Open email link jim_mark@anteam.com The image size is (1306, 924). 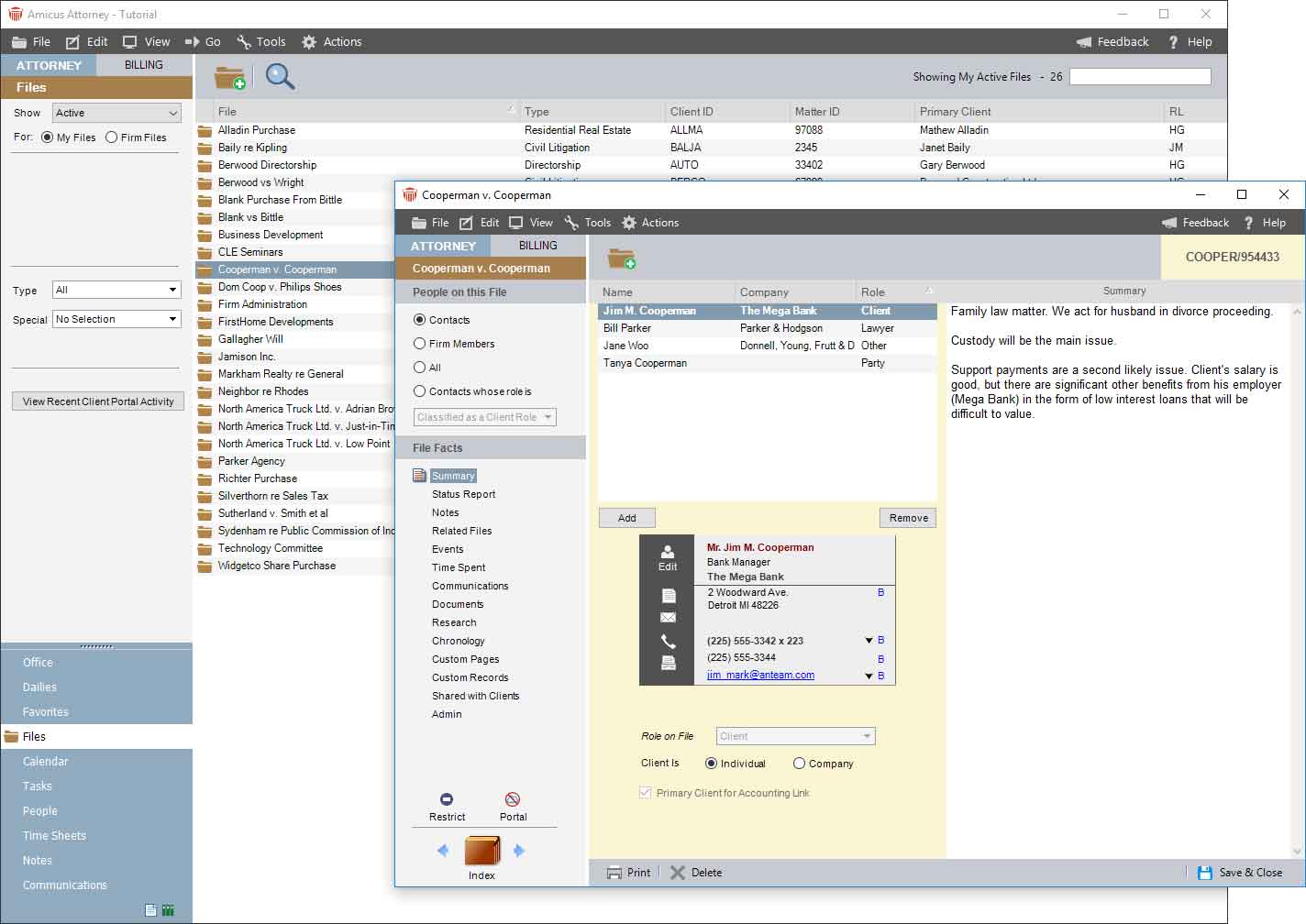(760, 675)
